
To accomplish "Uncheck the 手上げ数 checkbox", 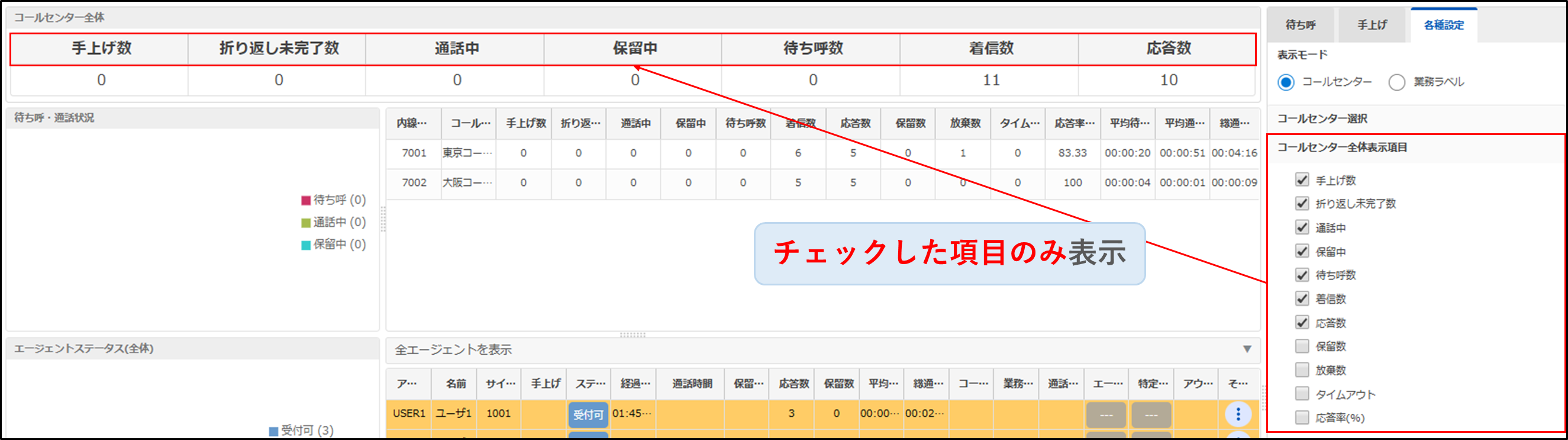I will click(x=1301, y=180).
